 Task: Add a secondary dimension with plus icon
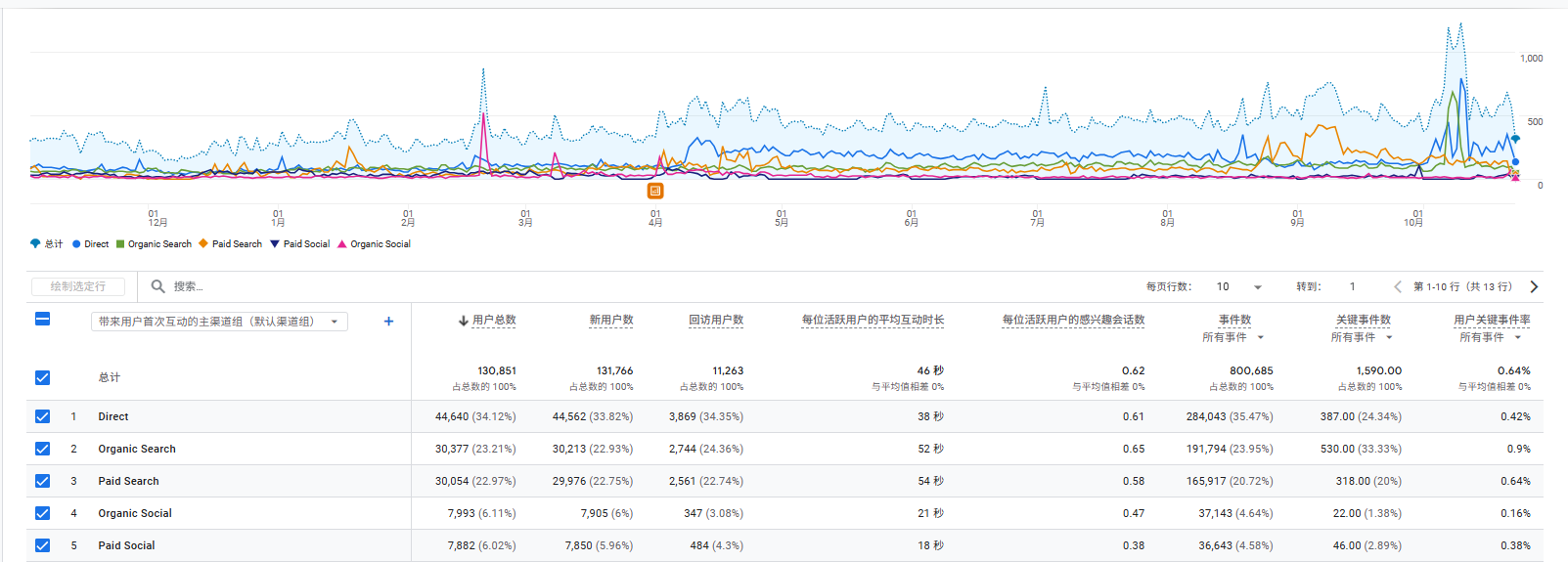pos(388,322)
